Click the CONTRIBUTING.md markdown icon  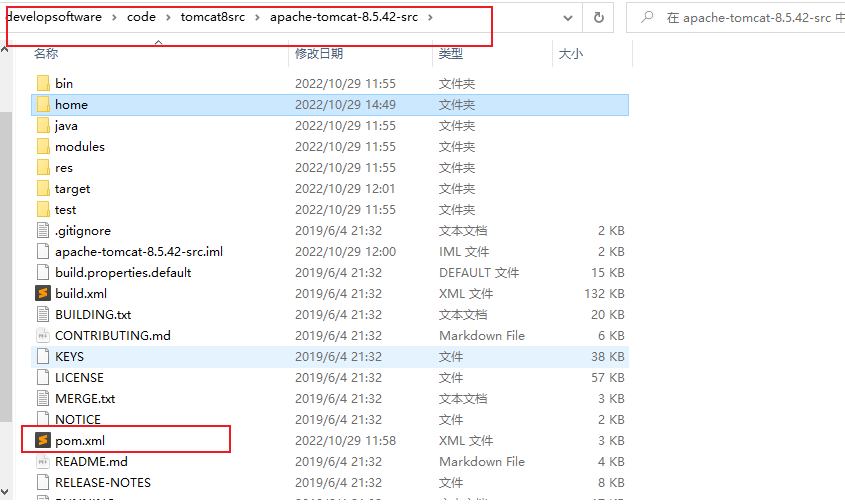43,335
